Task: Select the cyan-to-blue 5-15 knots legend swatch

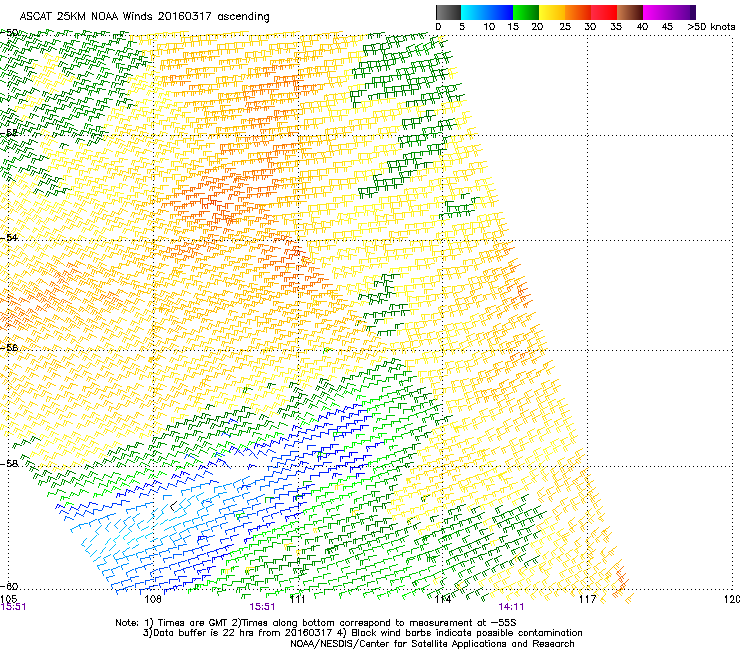Action: tap(487, 12)
